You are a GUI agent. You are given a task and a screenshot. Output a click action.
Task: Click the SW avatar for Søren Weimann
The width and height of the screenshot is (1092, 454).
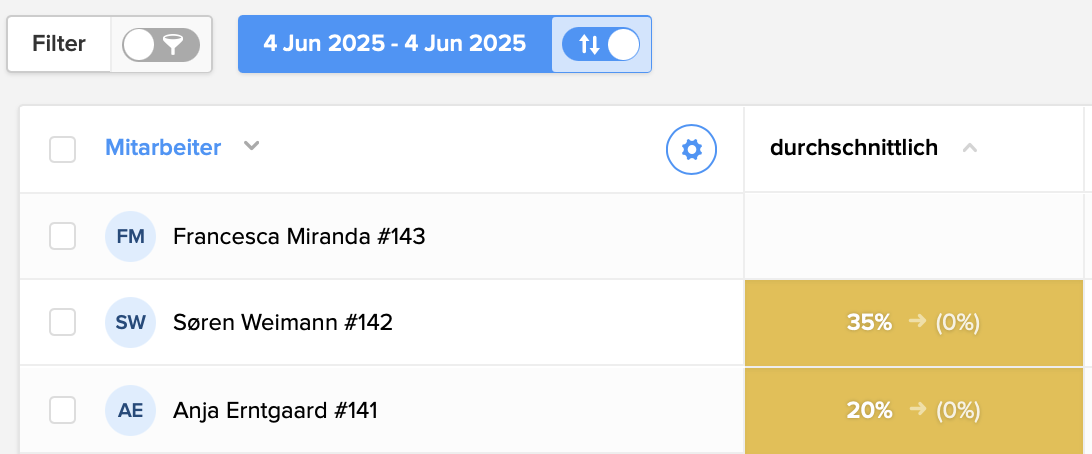click(131, 323)
